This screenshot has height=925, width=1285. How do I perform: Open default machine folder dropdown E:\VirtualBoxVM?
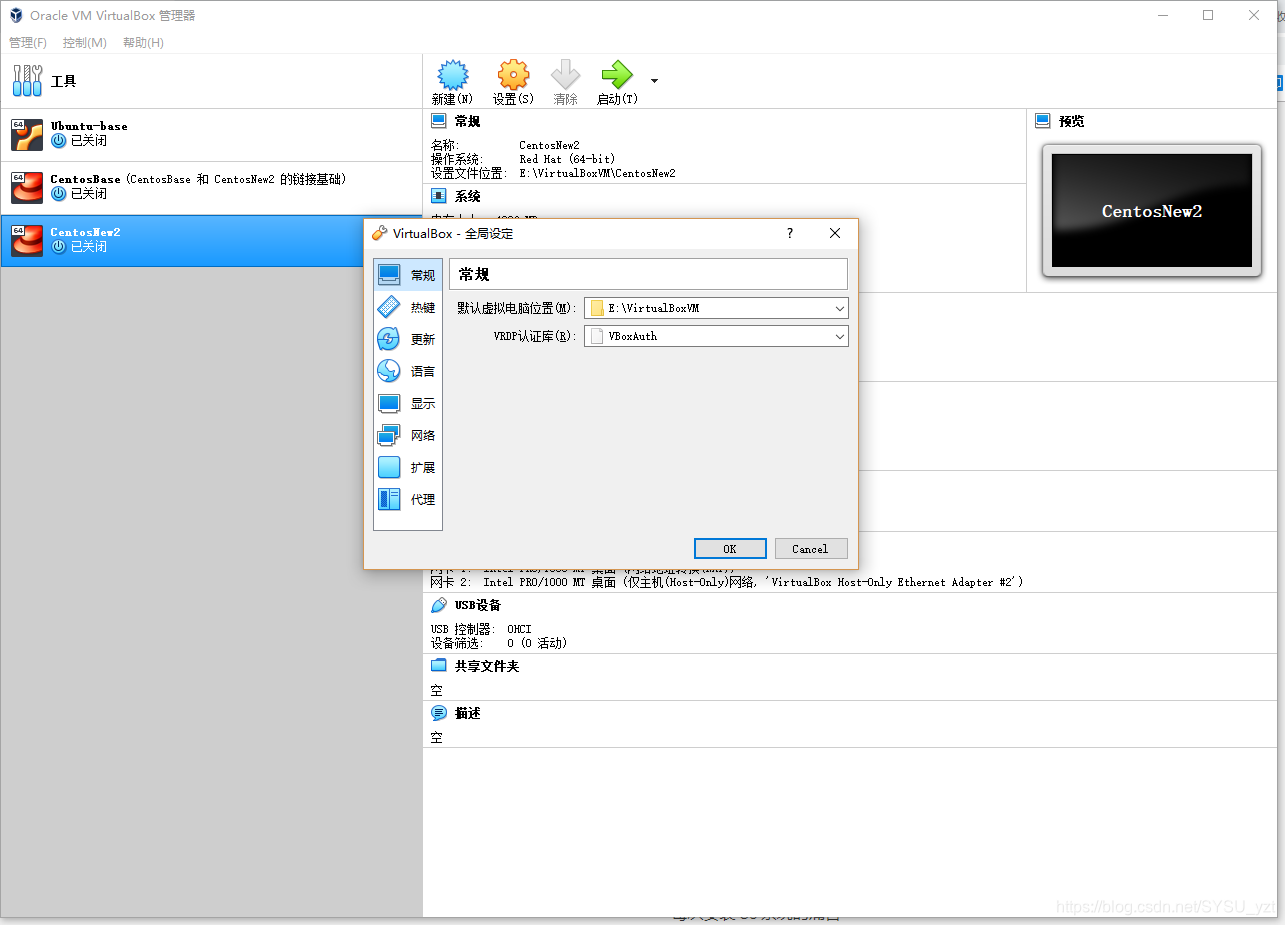click(x=716, y=308)
